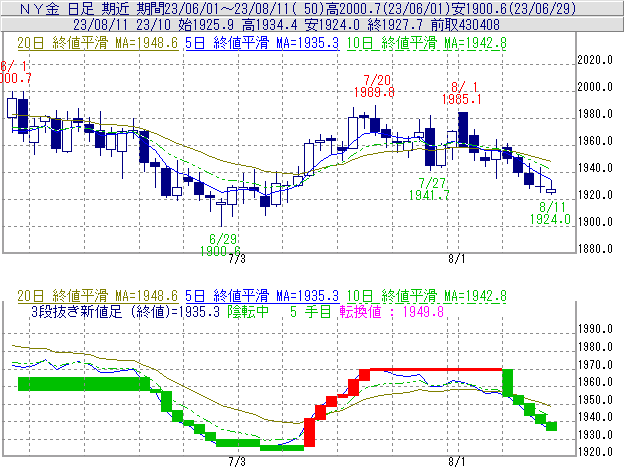Click the 8/1 date on lower chart axis
This screenshot has width=624, height=475.
[x=456, y=462]
